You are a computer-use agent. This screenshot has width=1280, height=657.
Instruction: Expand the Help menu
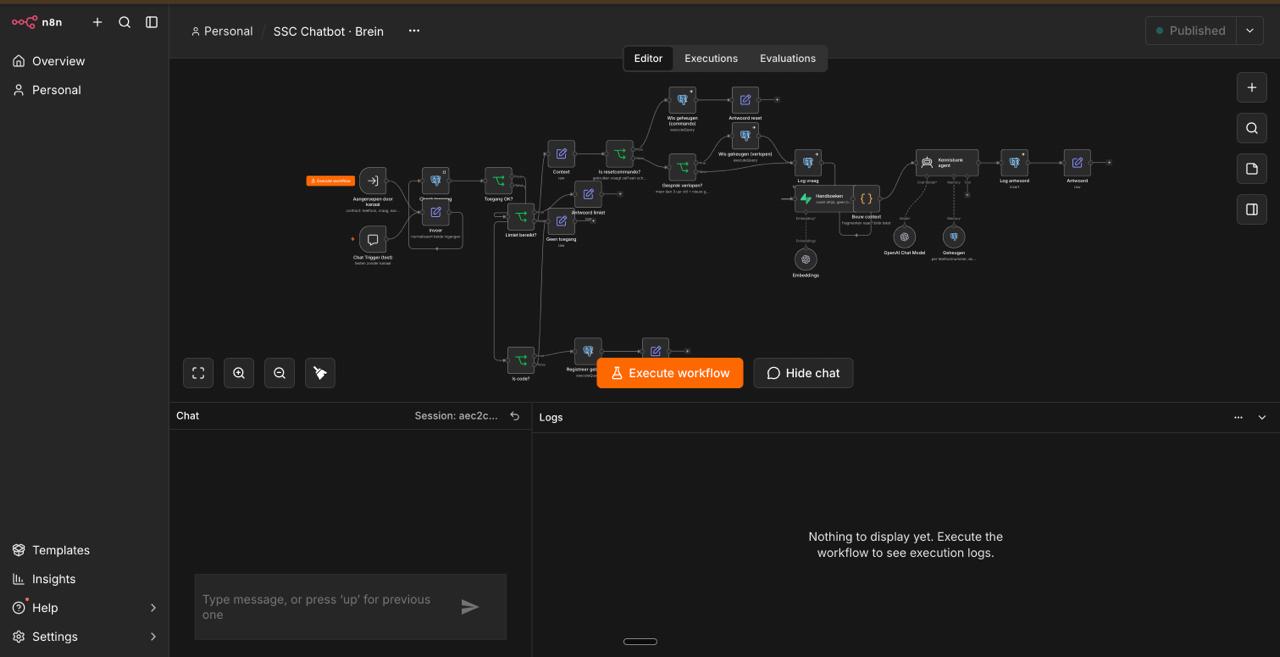click(84, 608)
